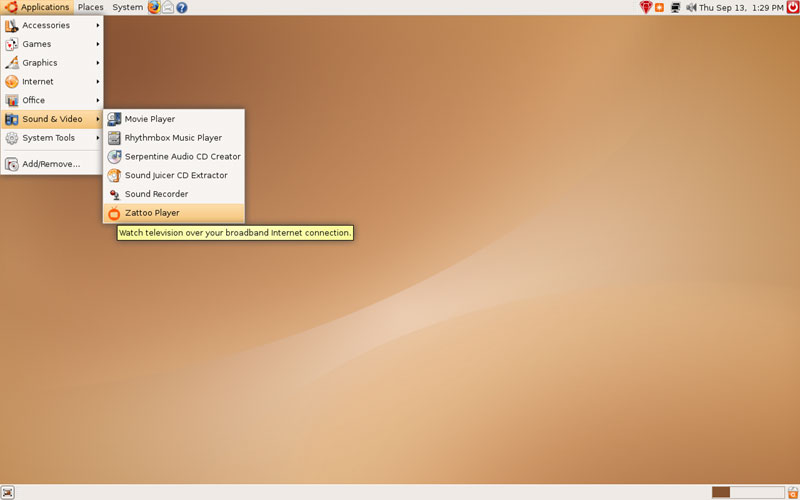Expand Games submenu arrow

pyautogui.click(x=97, y=44)
